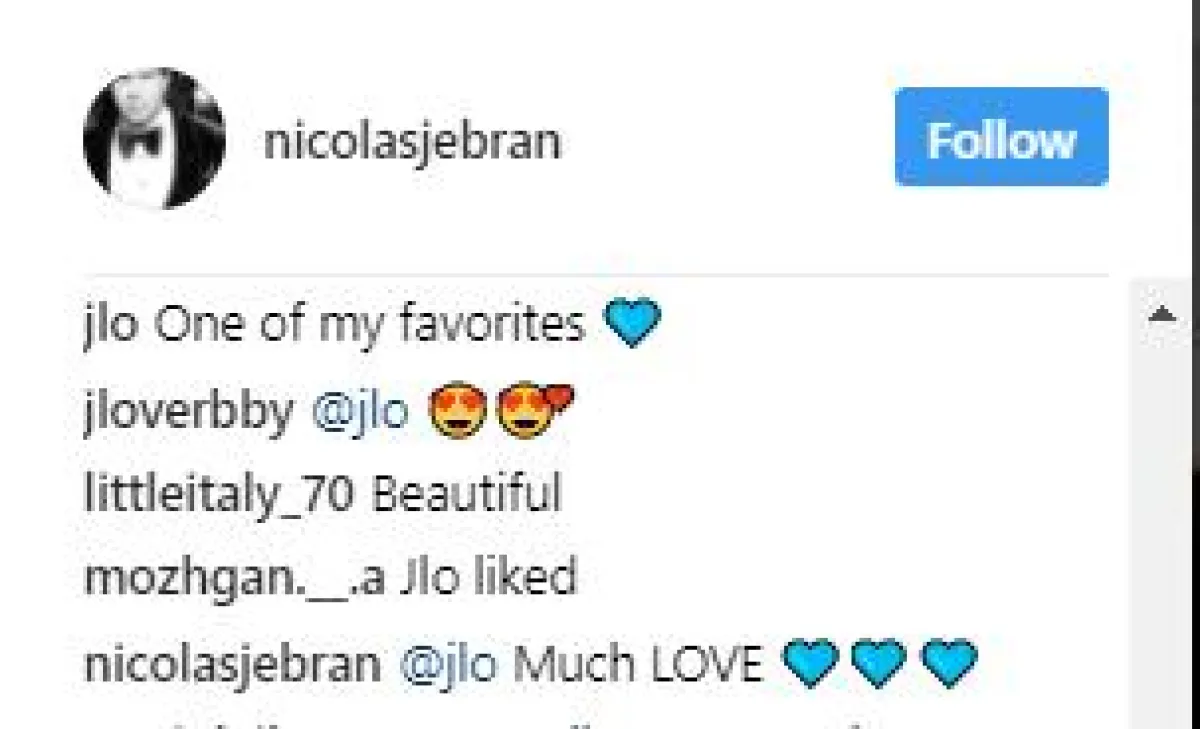Open the nicolasjebran username in the post header

[412, 142]
